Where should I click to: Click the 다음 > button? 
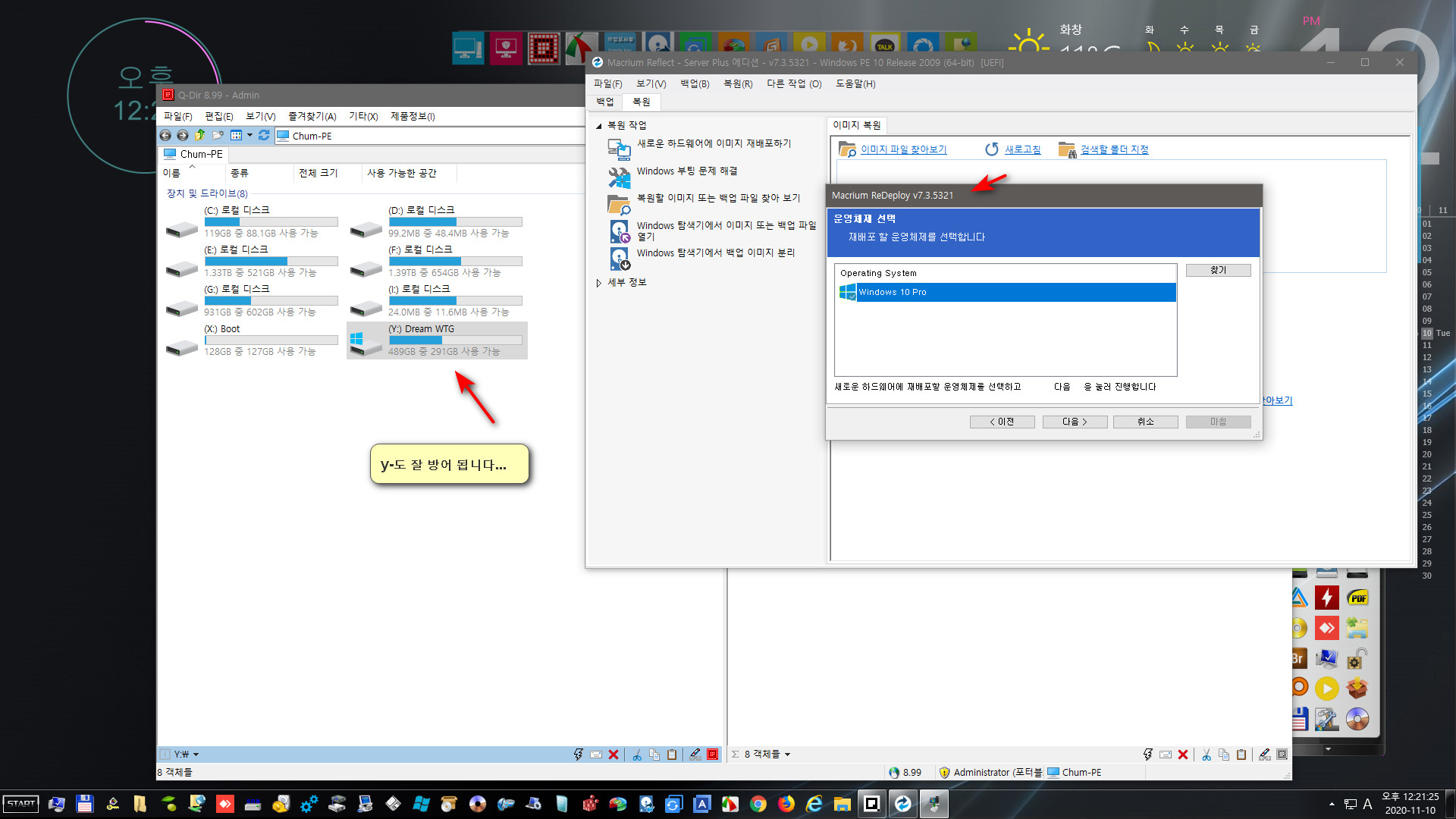tap(1075, 422)
